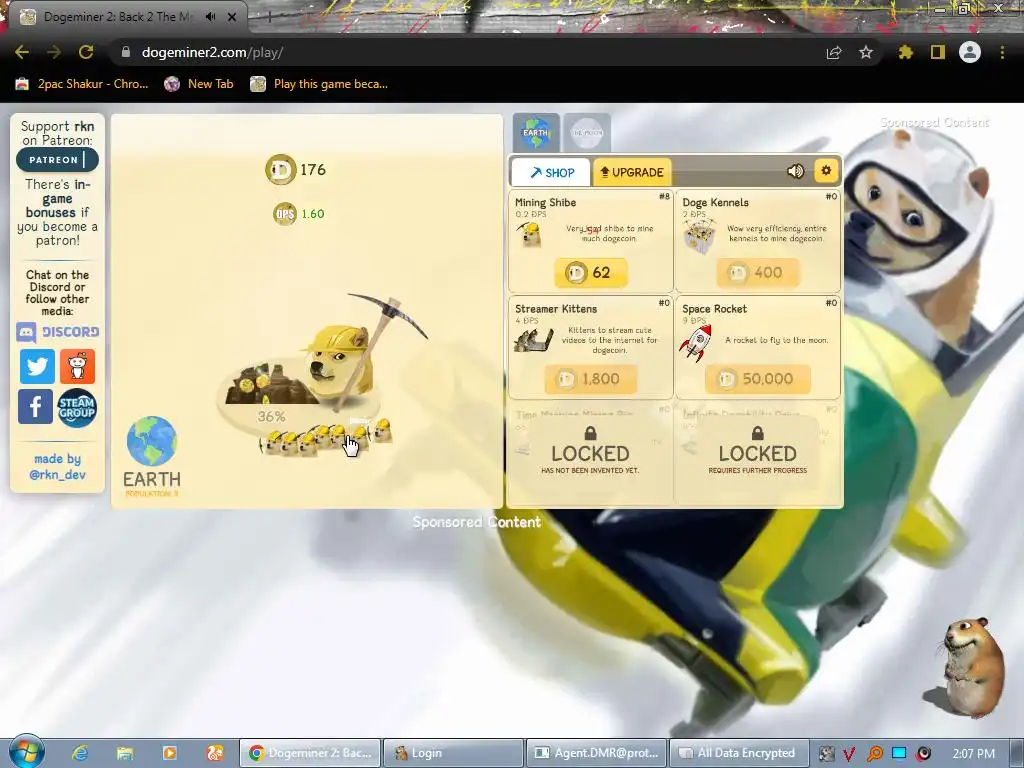This screenshot has height=768, width=1024.
Task: Open the Steam Group icon
Action: point(77,408)
